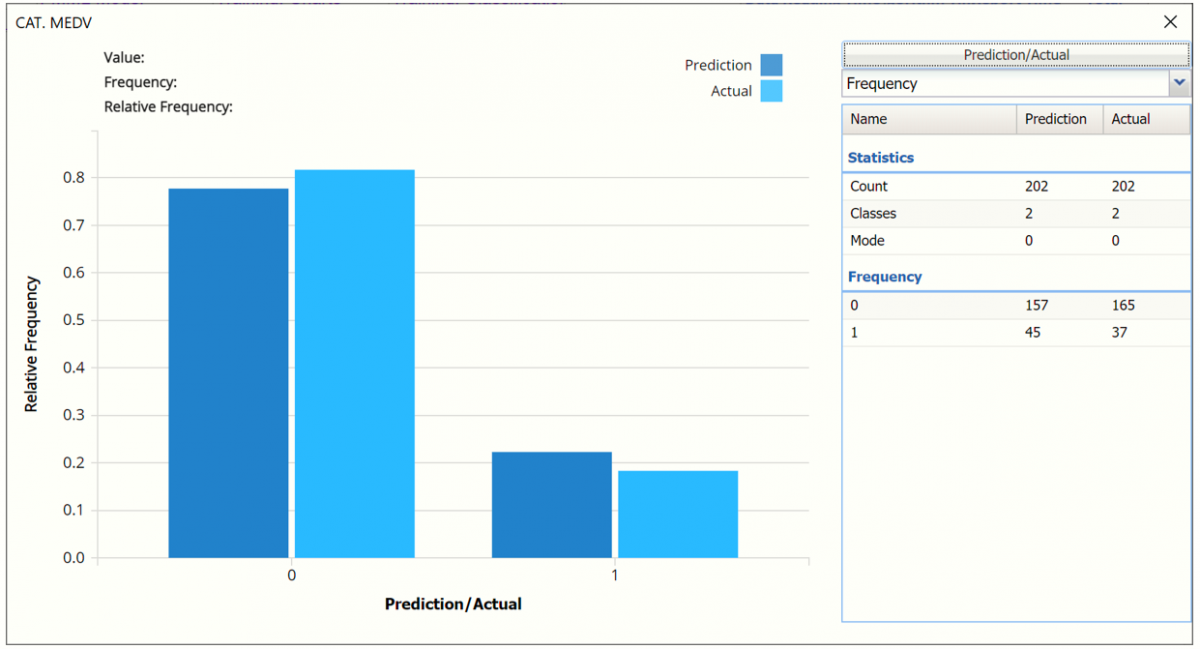Click the Prediction legend color swatch

(x=771, y=66)
